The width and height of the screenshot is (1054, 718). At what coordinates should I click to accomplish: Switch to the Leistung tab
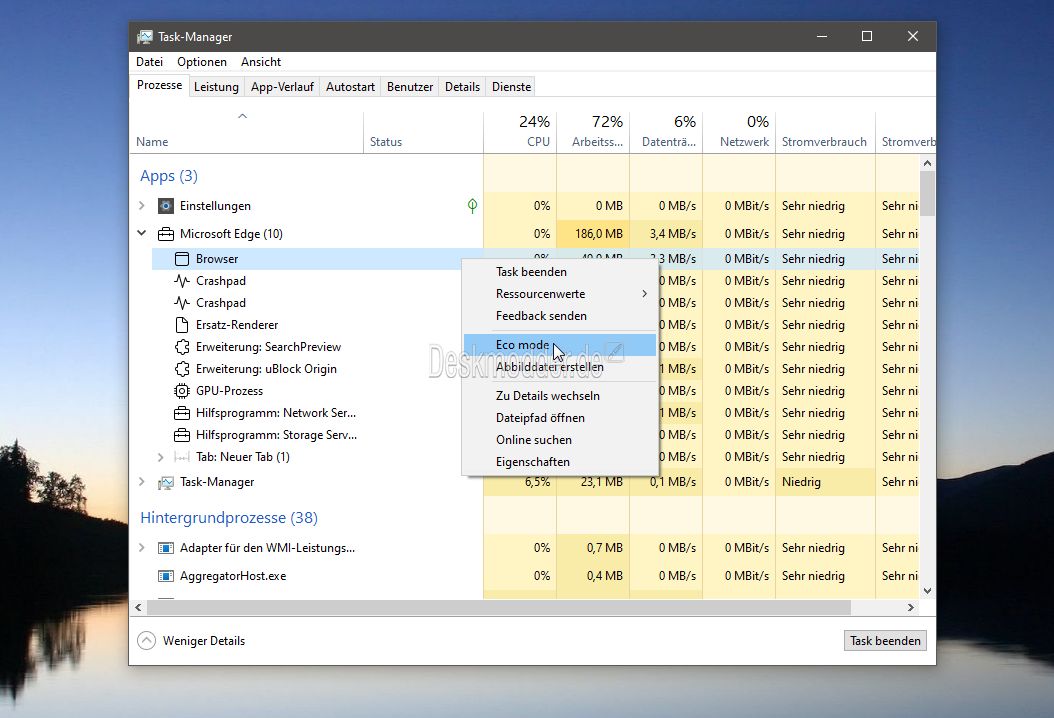coord(216,87)
